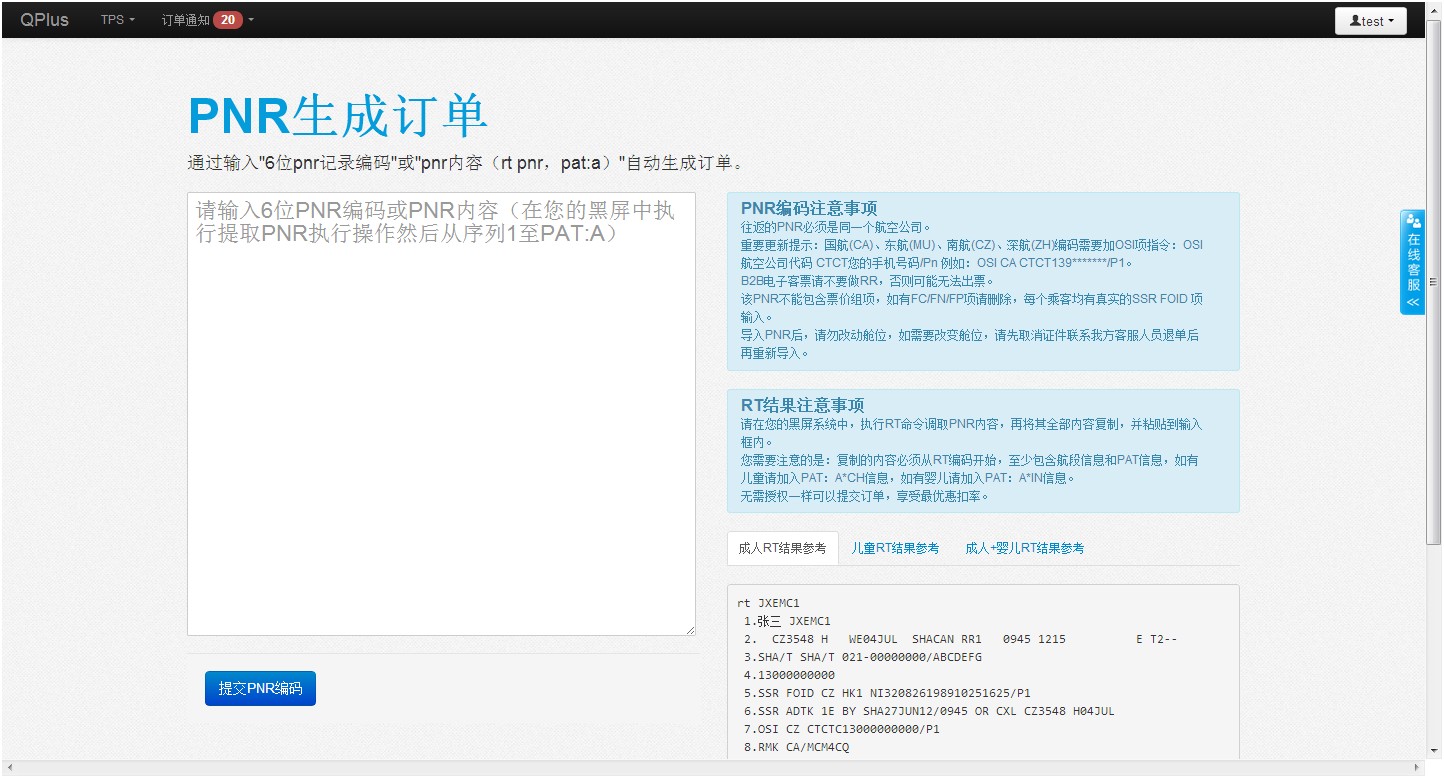The image size is (1444, 778).
Task: Switch to the 成人+婴儿RT结果参考 tab
Action: coord(1024,548)
